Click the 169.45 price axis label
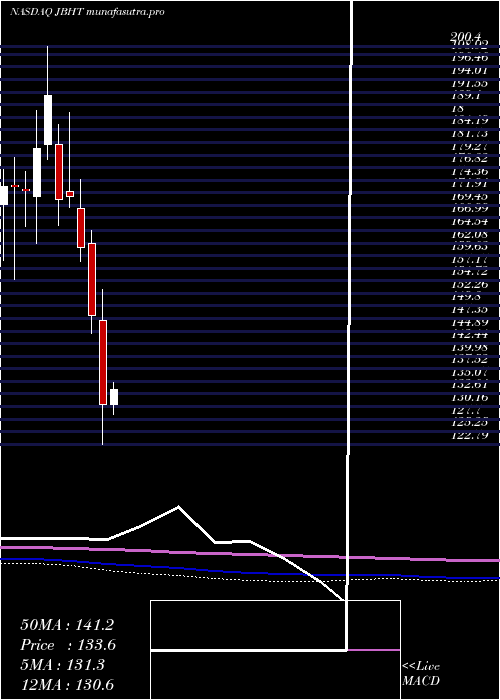The height and width of the screenshot is (700, 500). pos(469,196)
